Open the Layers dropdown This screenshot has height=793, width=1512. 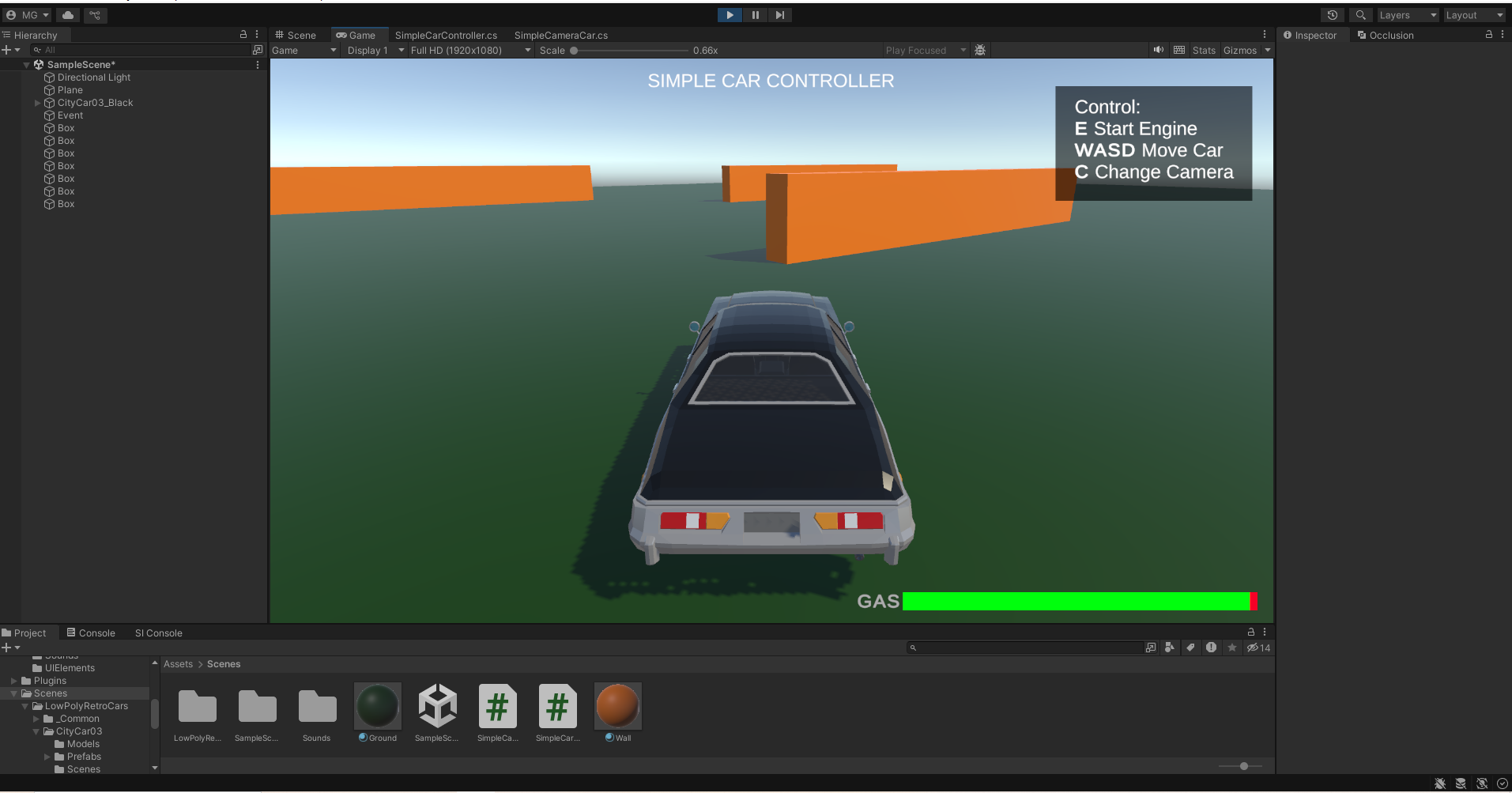point(1406,14)
